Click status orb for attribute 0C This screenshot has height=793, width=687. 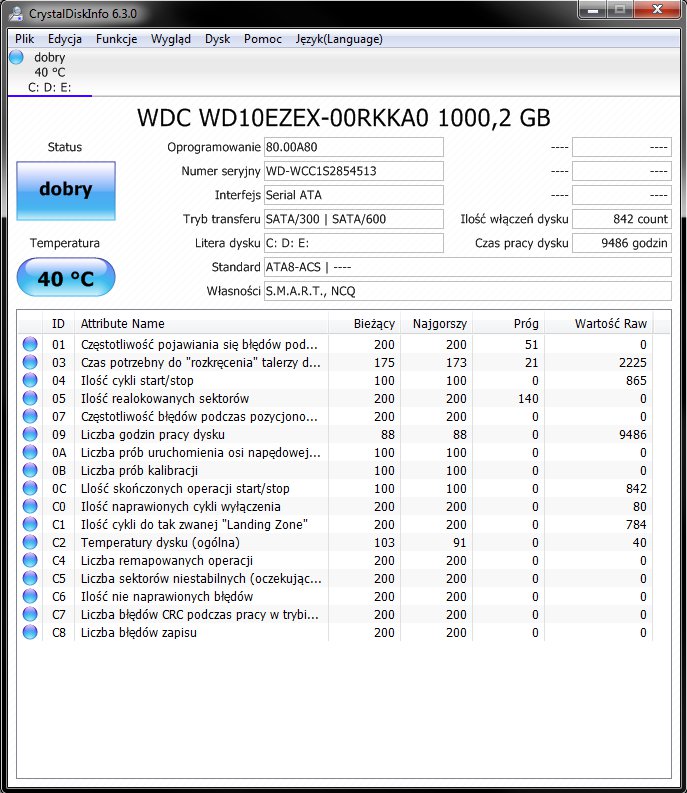[30, 488]
